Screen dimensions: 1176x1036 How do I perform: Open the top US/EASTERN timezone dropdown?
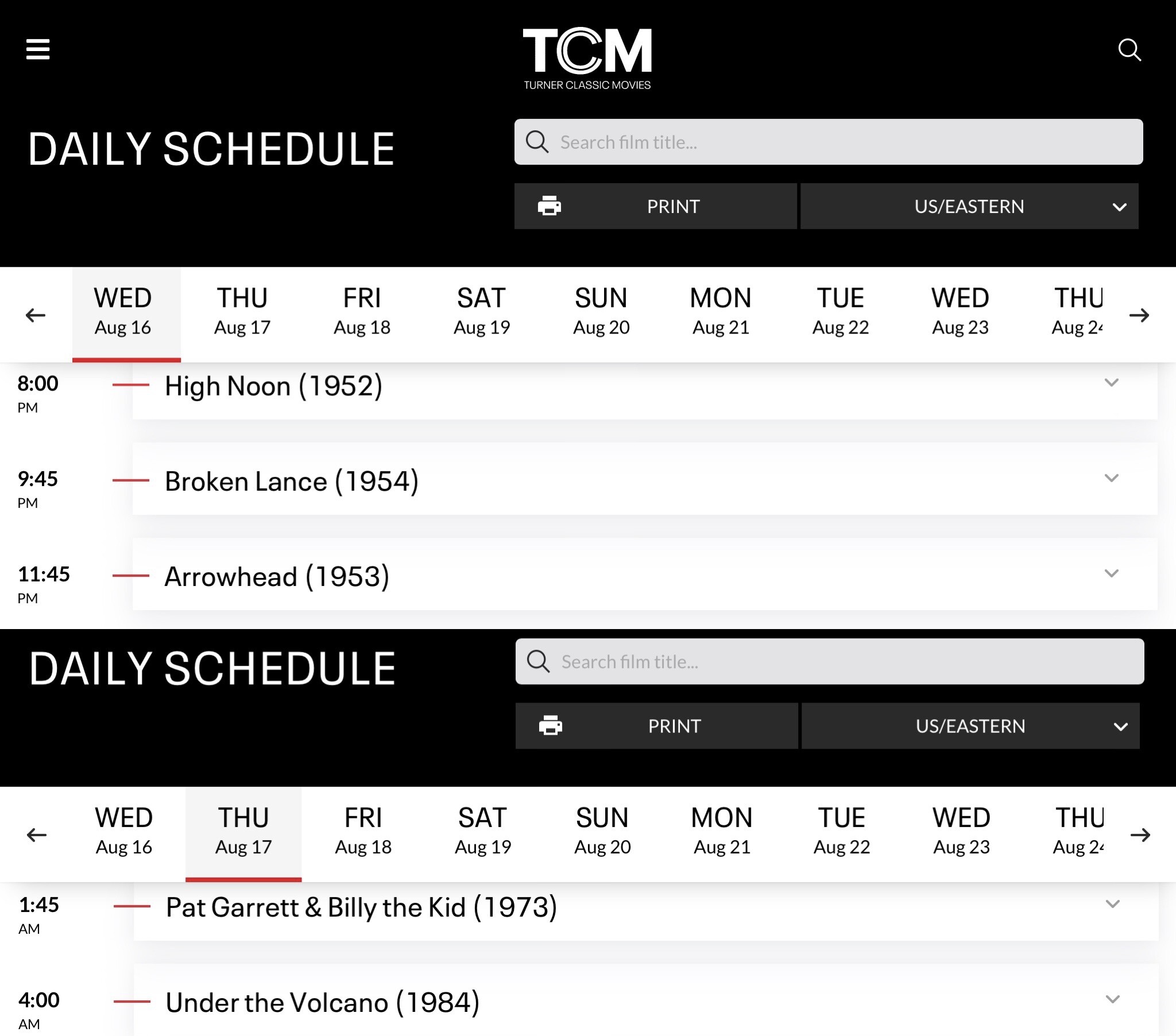tap(969, 206)
